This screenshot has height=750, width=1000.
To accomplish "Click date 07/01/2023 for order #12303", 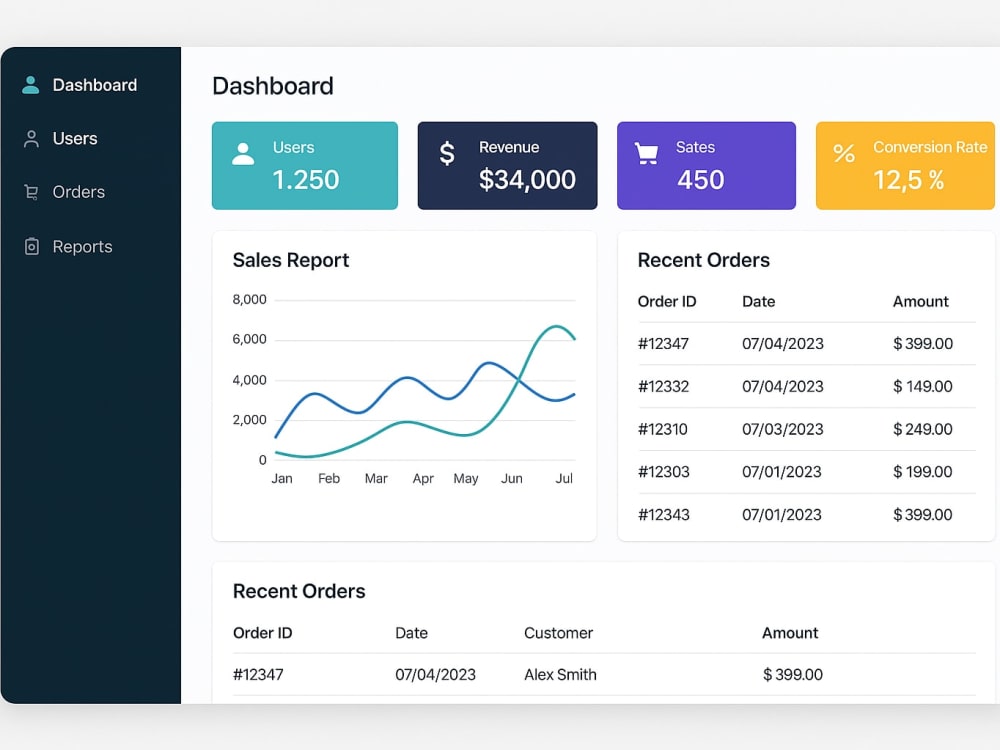I will click(781, 472).
